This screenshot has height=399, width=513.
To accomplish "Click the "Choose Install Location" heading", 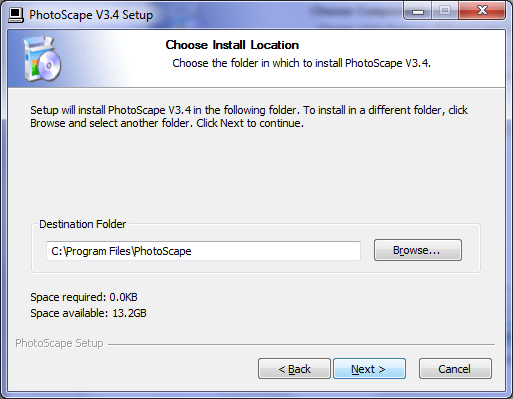I will coord(232,45).
